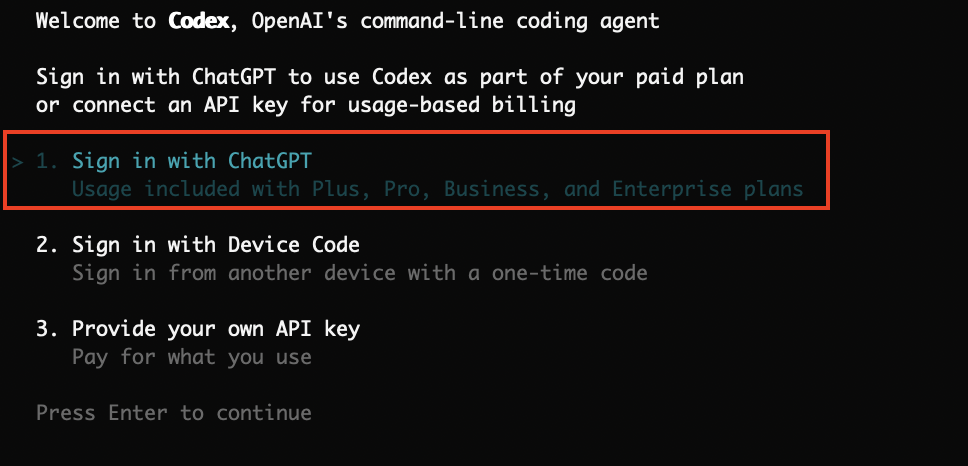Image resolution: width=968 pixels, height=466 pixels.
Task: Click the bold 'Codex' word in welcome line
Action: [199, 21]
